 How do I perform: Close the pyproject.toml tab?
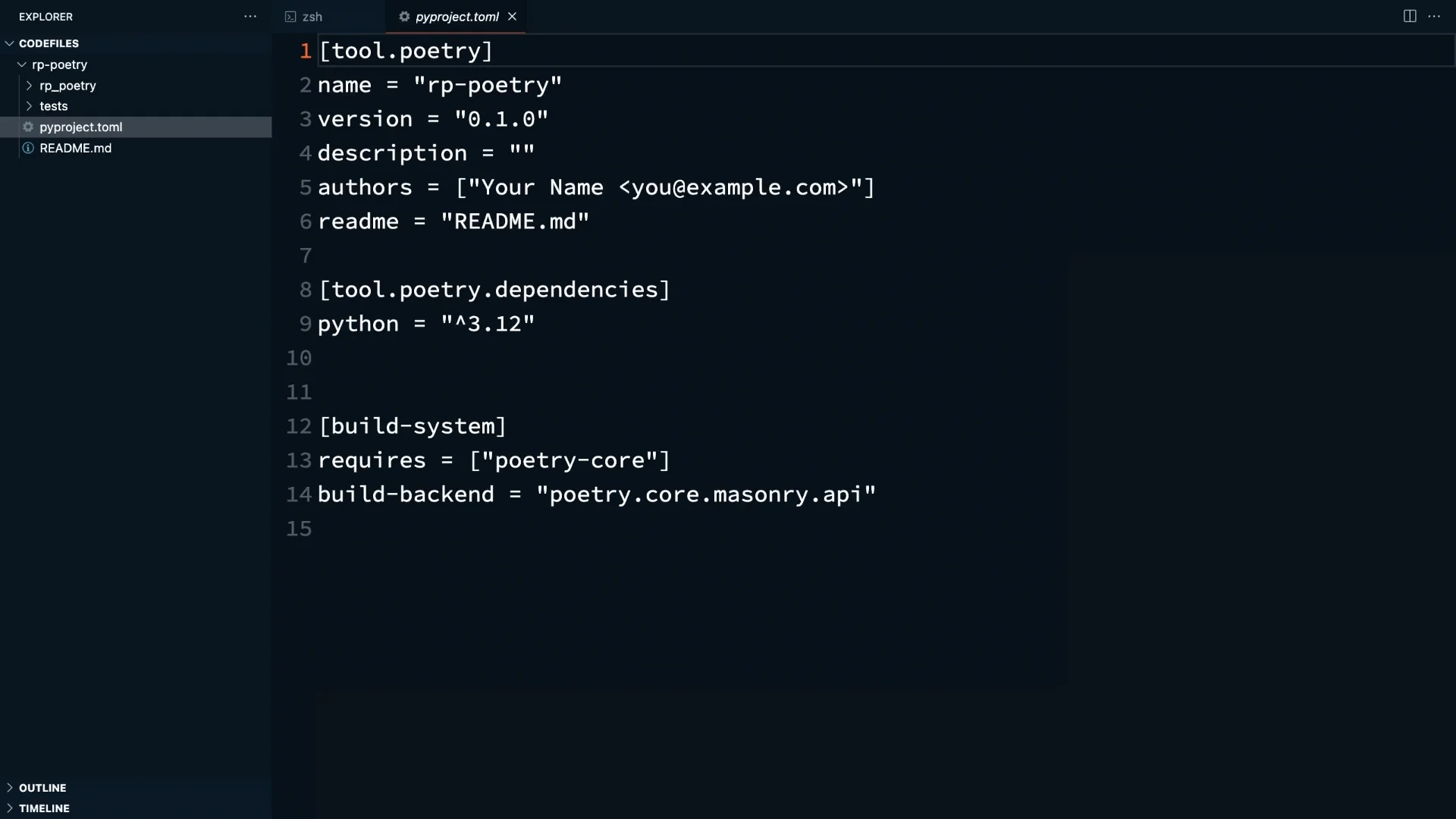pyautogui.click(x=512, y=17)
